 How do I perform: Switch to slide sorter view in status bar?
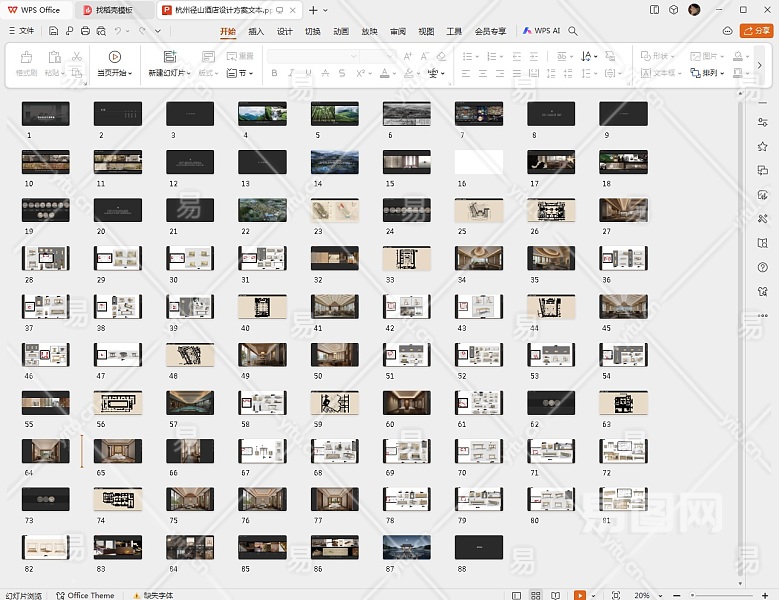point(537,595)
